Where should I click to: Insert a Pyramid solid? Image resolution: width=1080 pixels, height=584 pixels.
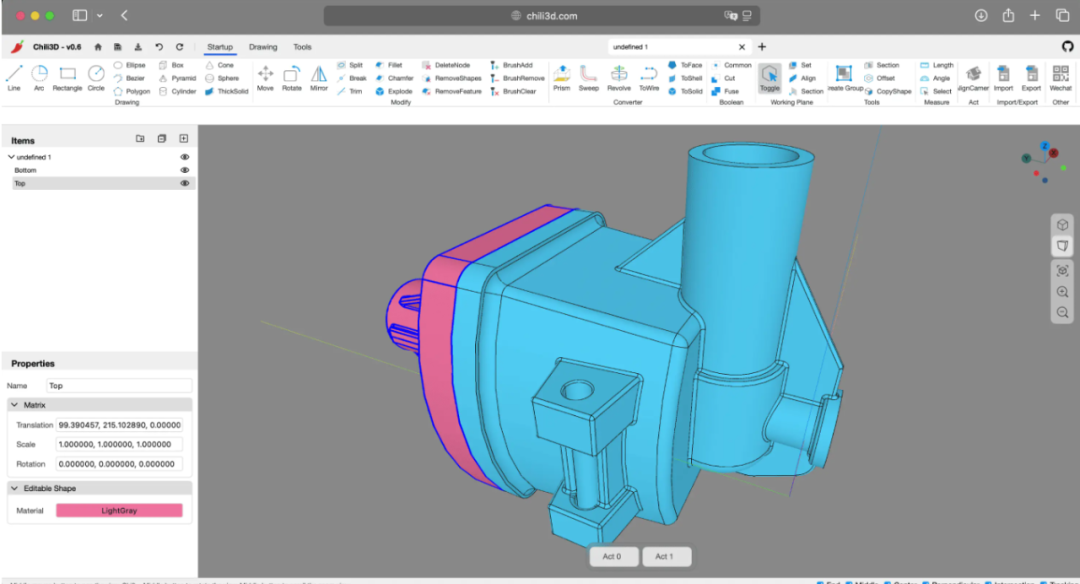point(177,78)
